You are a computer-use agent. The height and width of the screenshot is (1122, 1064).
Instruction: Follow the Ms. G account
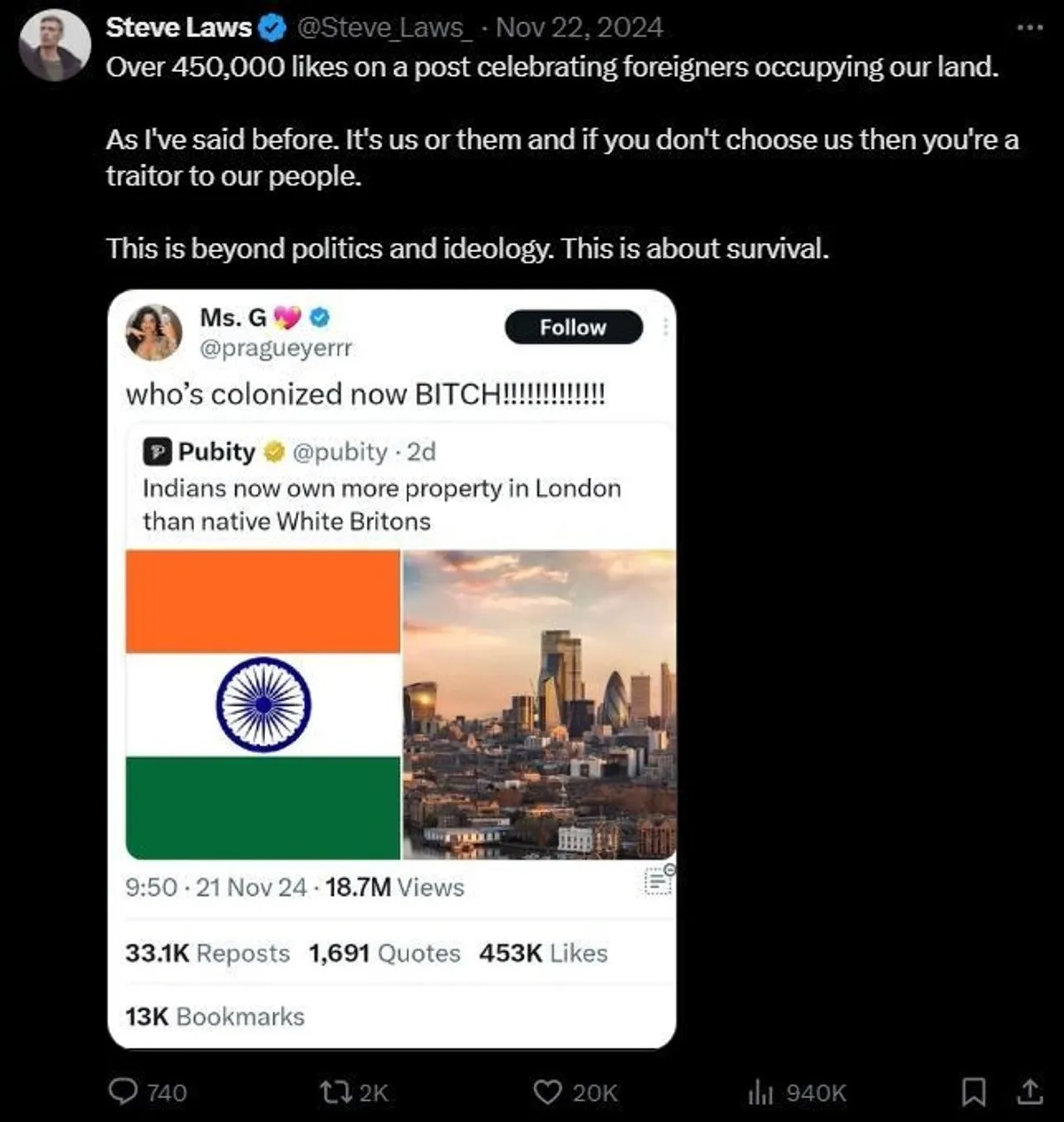tap(573, 327)
